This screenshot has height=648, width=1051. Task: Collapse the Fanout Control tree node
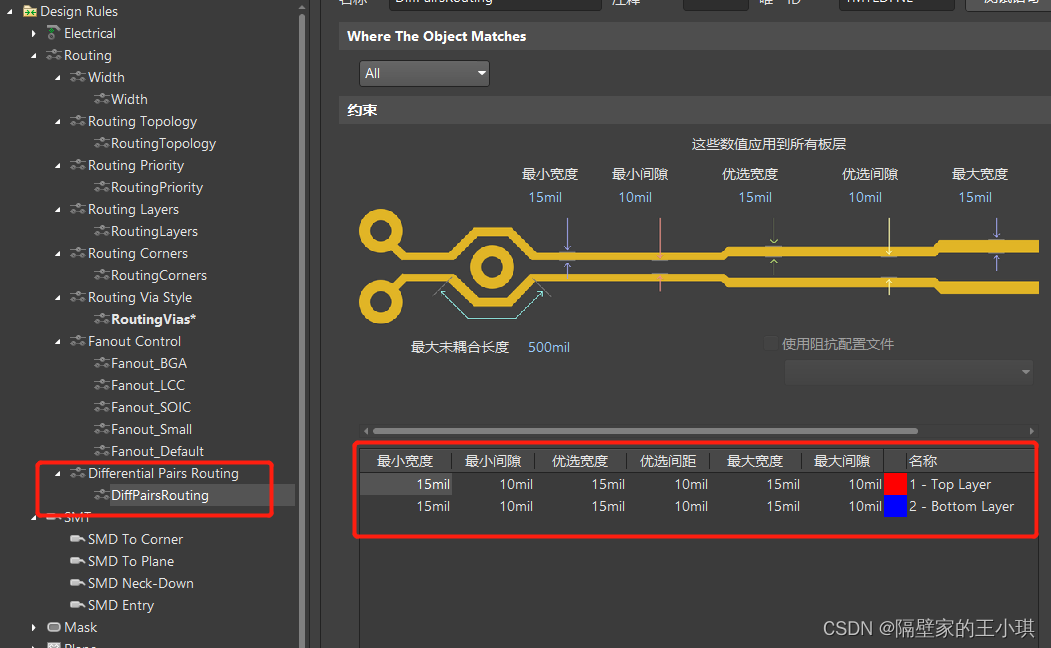point(58,341)
